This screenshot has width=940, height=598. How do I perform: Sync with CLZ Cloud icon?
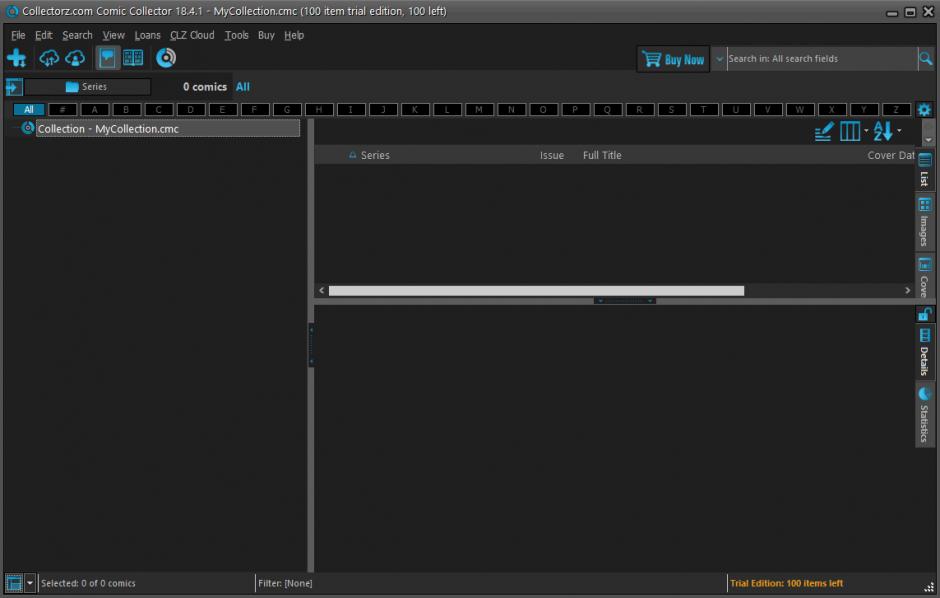pyautogui.click(x=49, y=58)
